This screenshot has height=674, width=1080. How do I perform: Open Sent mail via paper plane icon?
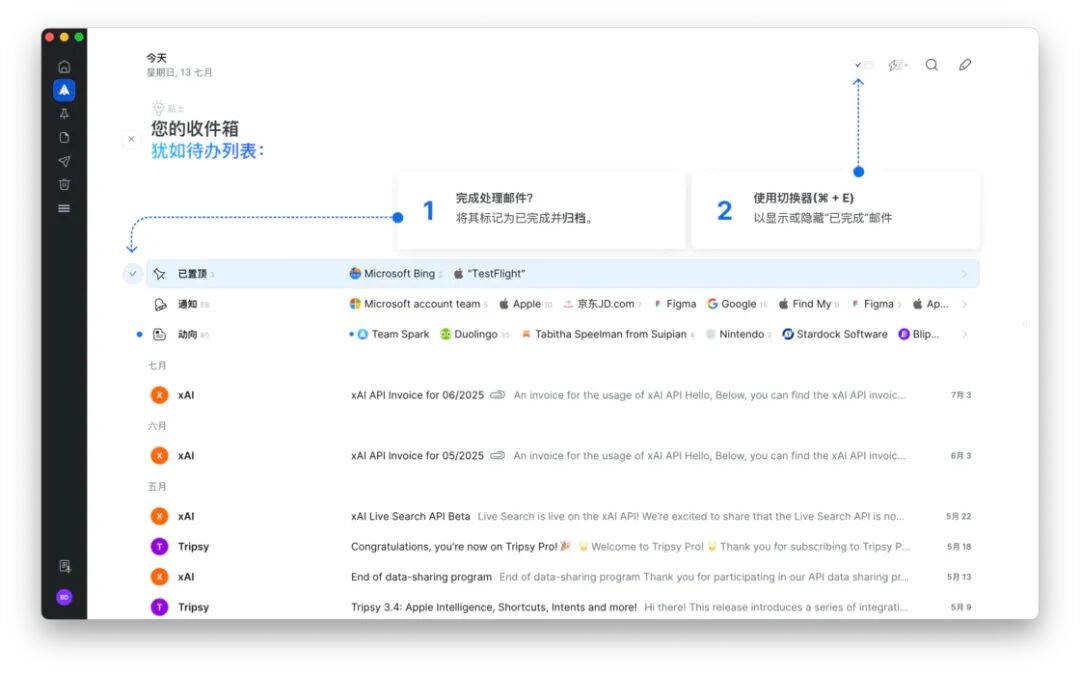pos(64,161)
